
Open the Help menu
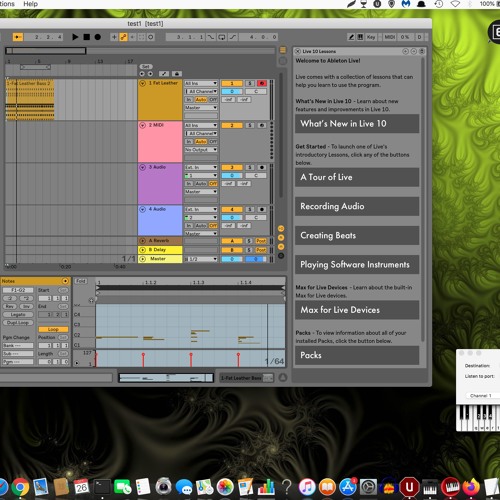30,4
